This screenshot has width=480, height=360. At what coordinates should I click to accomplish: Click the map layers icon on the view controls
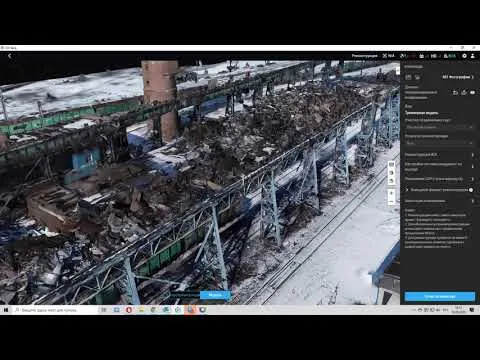tap(391, 164)
